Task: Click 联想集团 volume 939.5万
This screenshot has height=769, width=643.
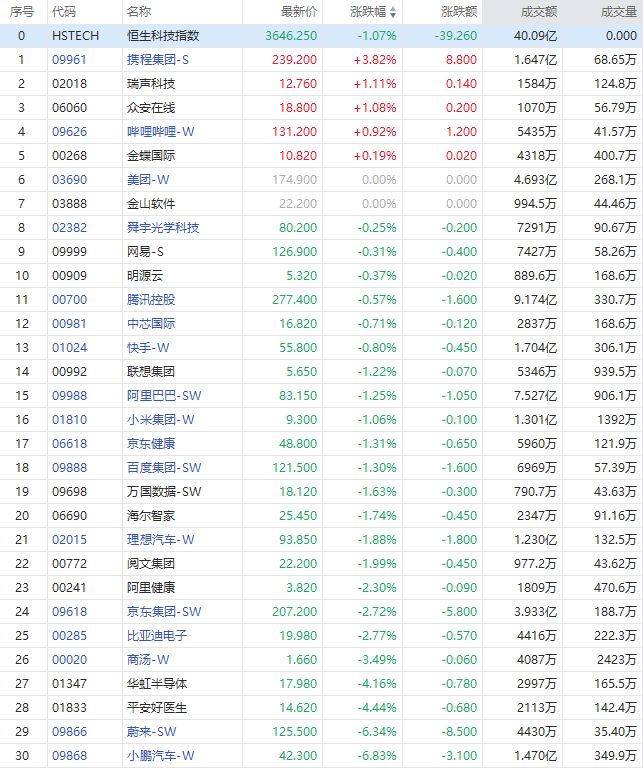Action: 615,372
